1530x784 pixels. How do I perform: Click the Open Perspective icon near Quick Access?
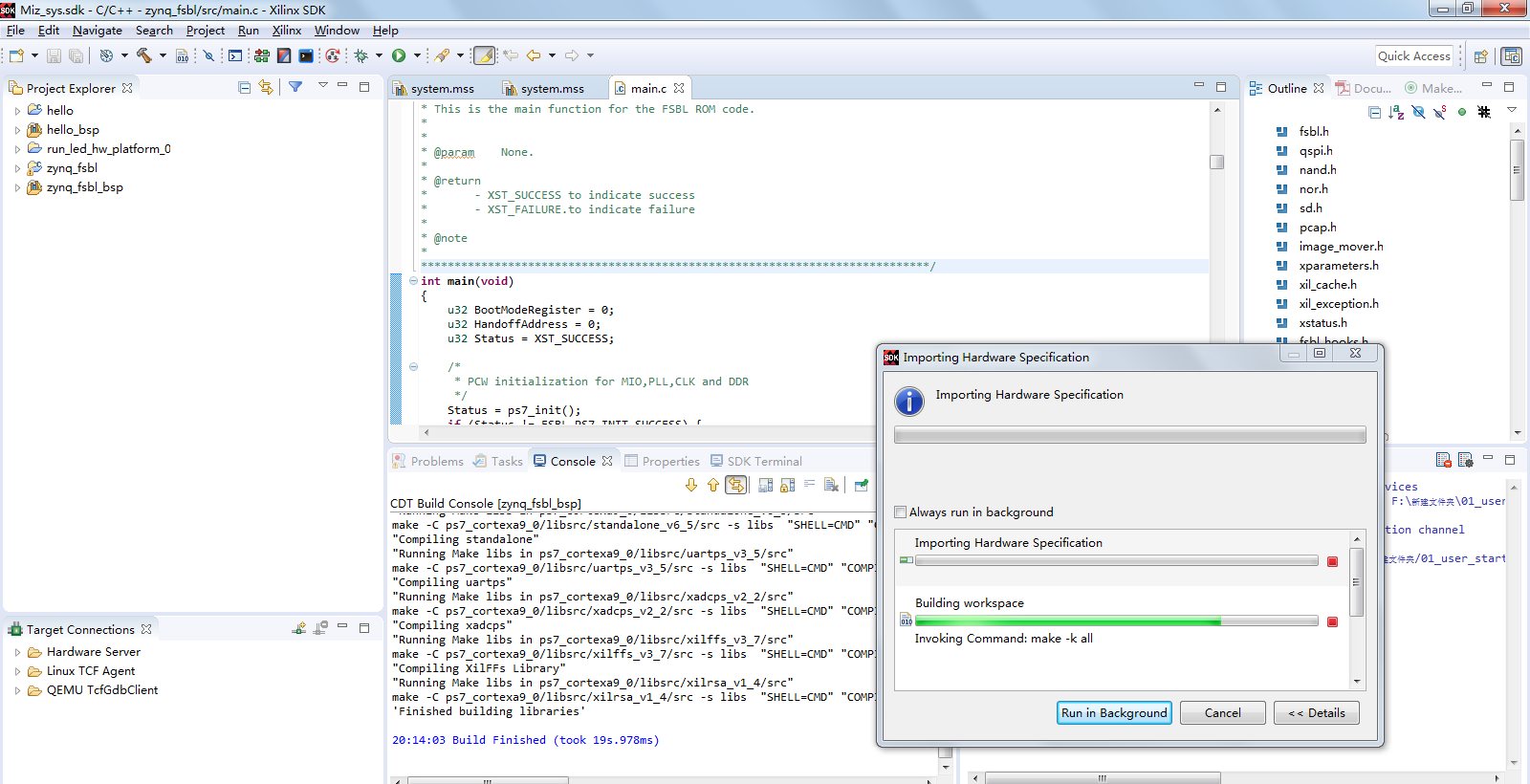[x=1480, y=56]
